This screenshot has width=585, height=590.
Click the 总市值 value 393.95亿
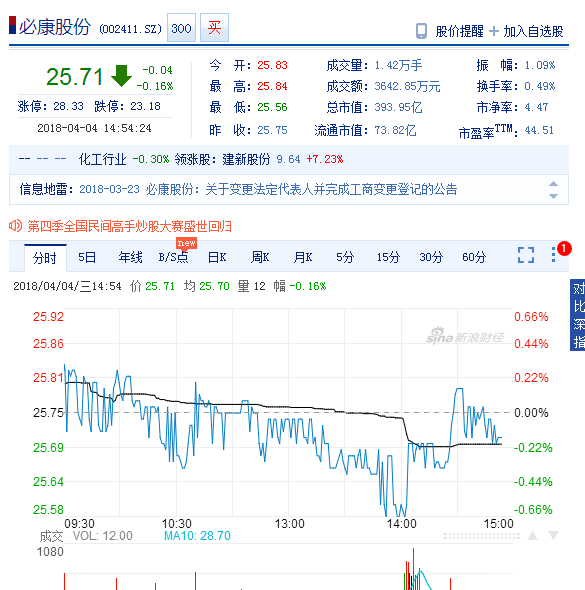click(x=398, y=108)
